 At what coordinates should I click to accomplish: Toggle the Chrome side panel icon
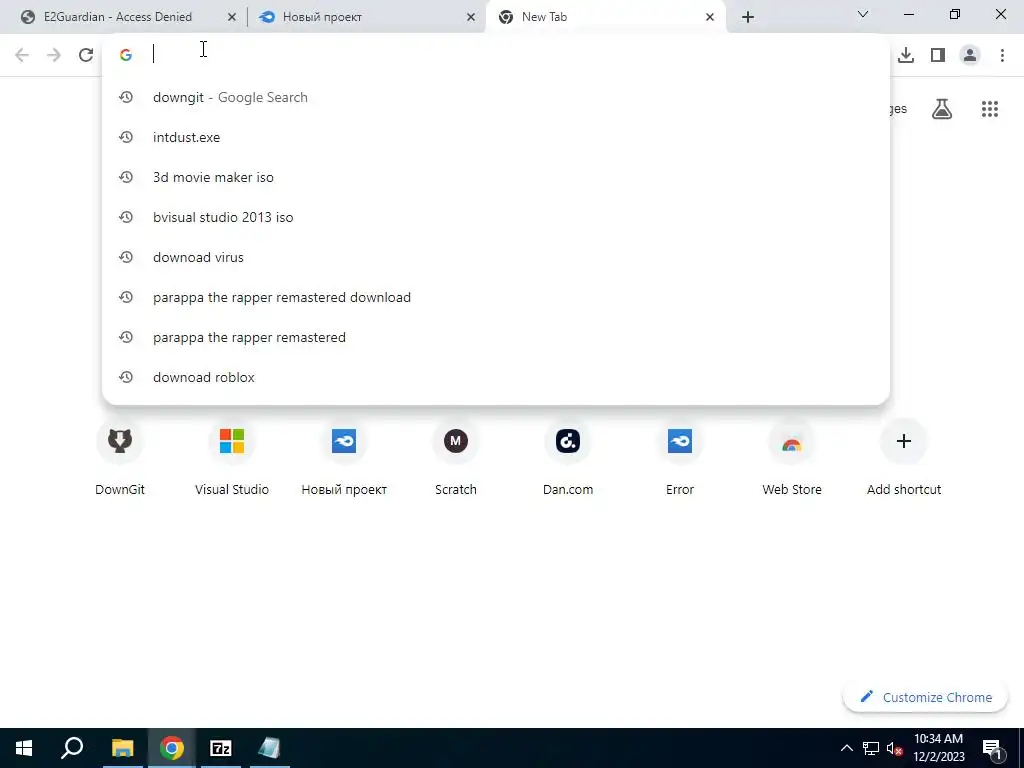pyautogui.click(x=938, y=55)
